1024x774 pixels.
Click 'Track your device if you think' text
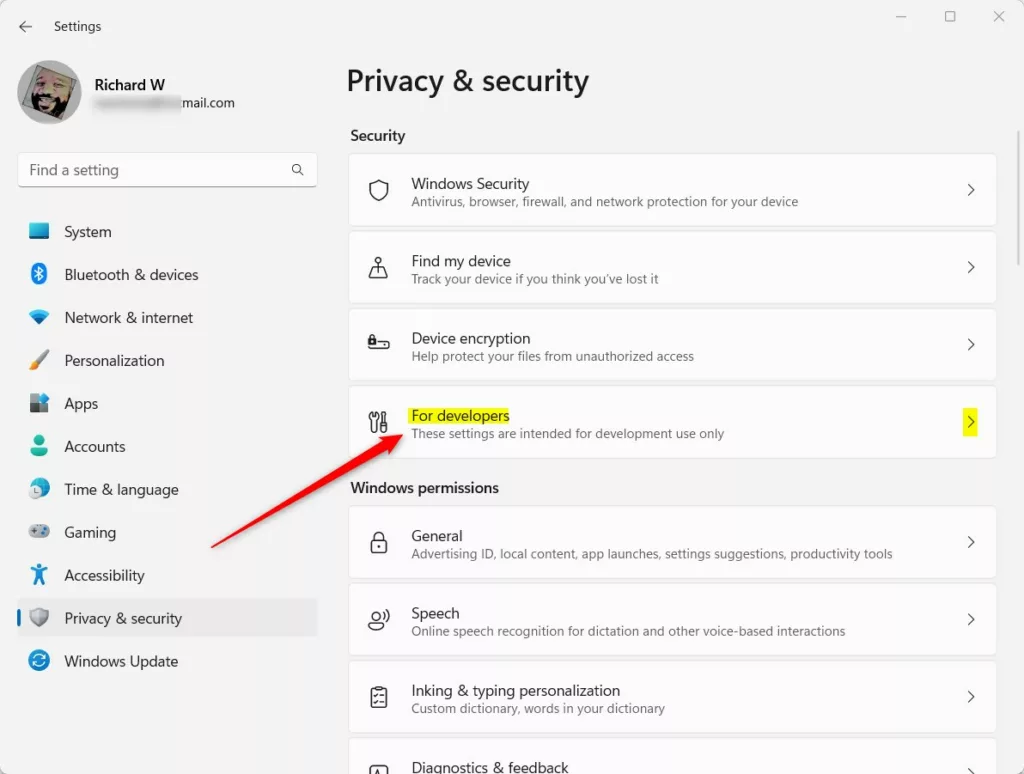coord(535,279)
